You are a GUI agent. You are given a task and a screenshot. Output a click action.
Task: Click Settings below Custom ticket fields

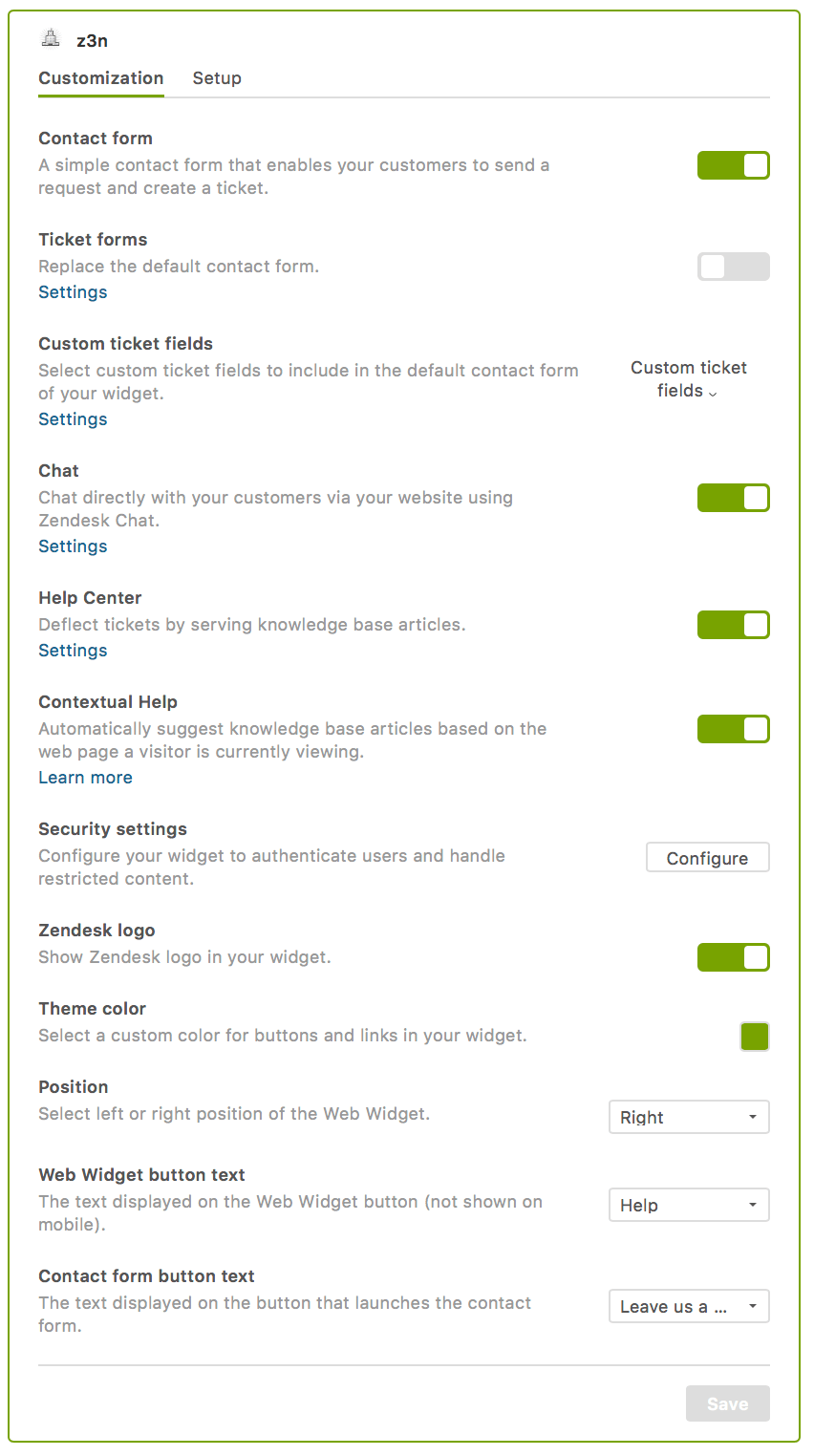point(73,418)
